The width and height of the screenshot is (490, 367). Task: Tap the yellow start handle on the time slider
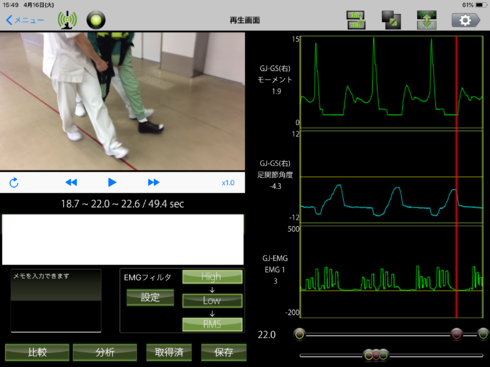point(300,334)
